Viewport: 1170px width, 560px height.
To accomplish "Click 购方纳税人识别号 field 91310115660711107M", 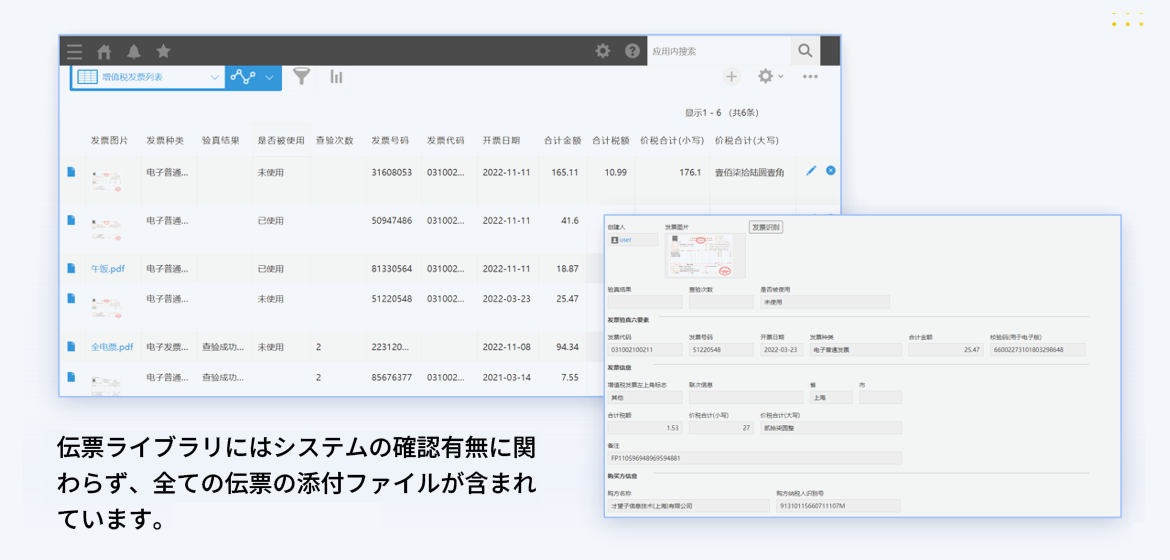I will pos(838,505).
